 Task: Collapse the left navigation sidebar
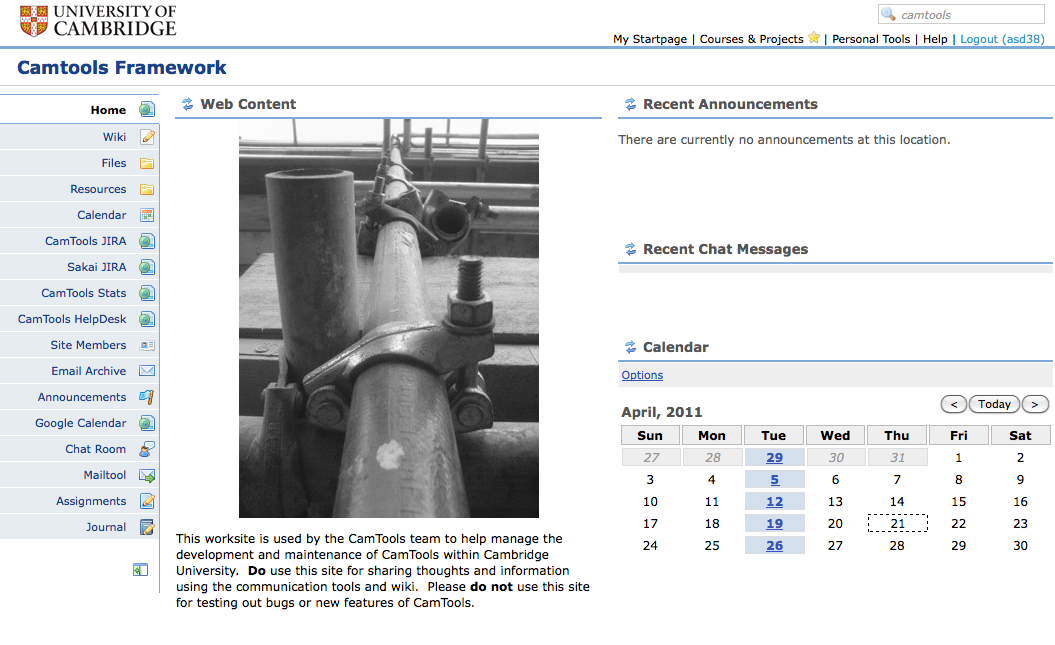140,570
